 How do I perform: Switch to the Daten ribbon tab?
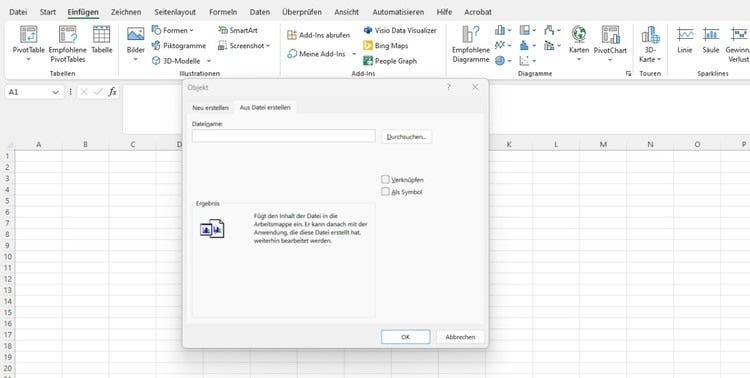click(260, 12)
